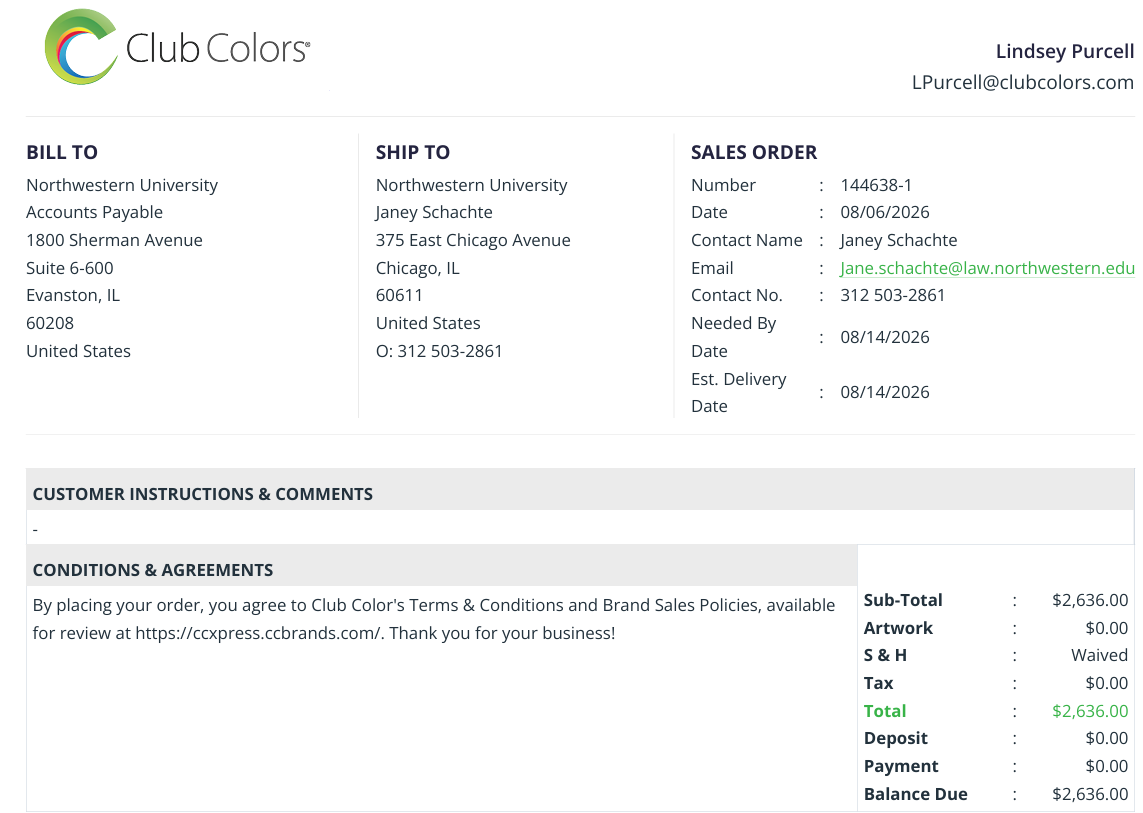Click the Sub-Total amount $2,636.00

coord(1090,600)
